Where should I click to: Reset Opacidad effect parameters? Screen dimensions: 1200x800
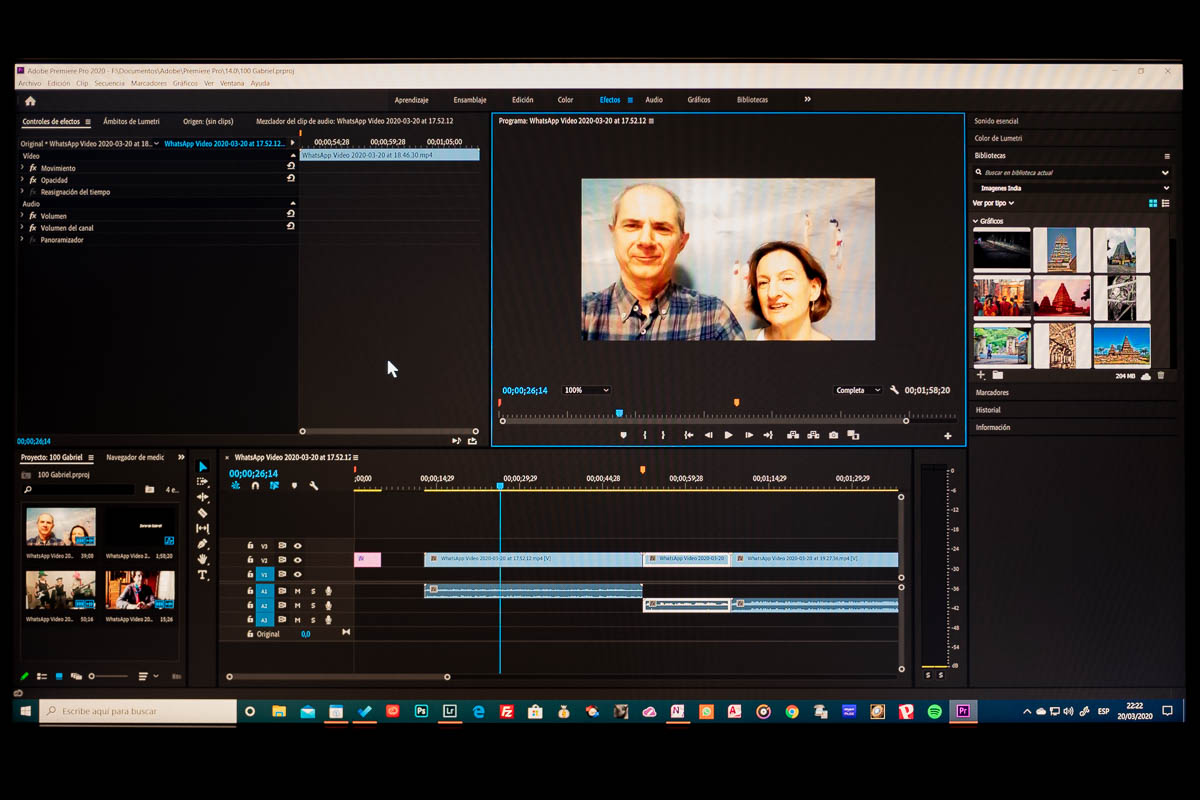point(291,178)
